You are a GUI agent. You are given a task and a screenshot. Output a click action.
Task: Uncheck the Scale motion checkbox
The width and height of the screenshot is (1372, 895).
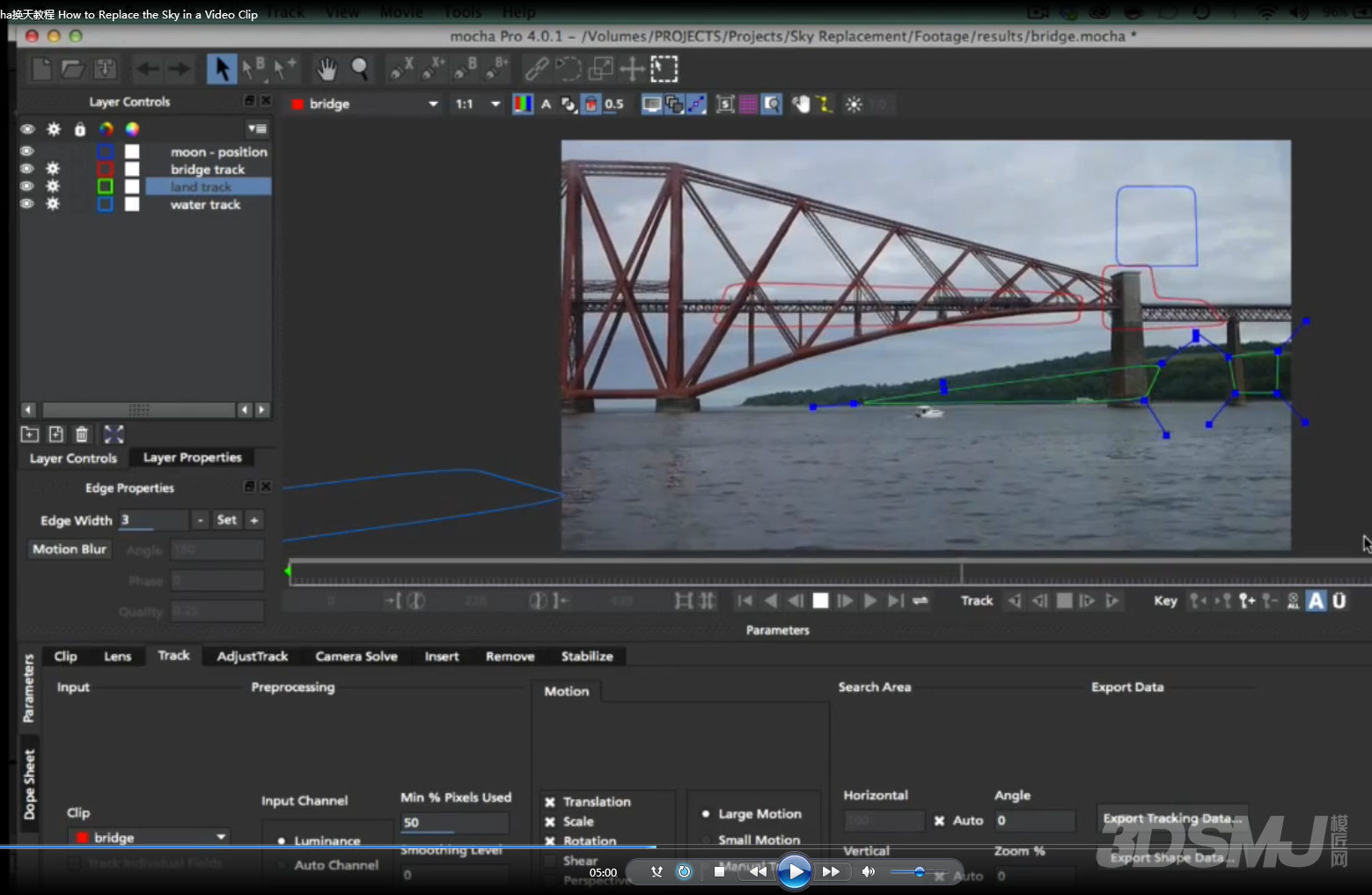[x=550, y=822]
